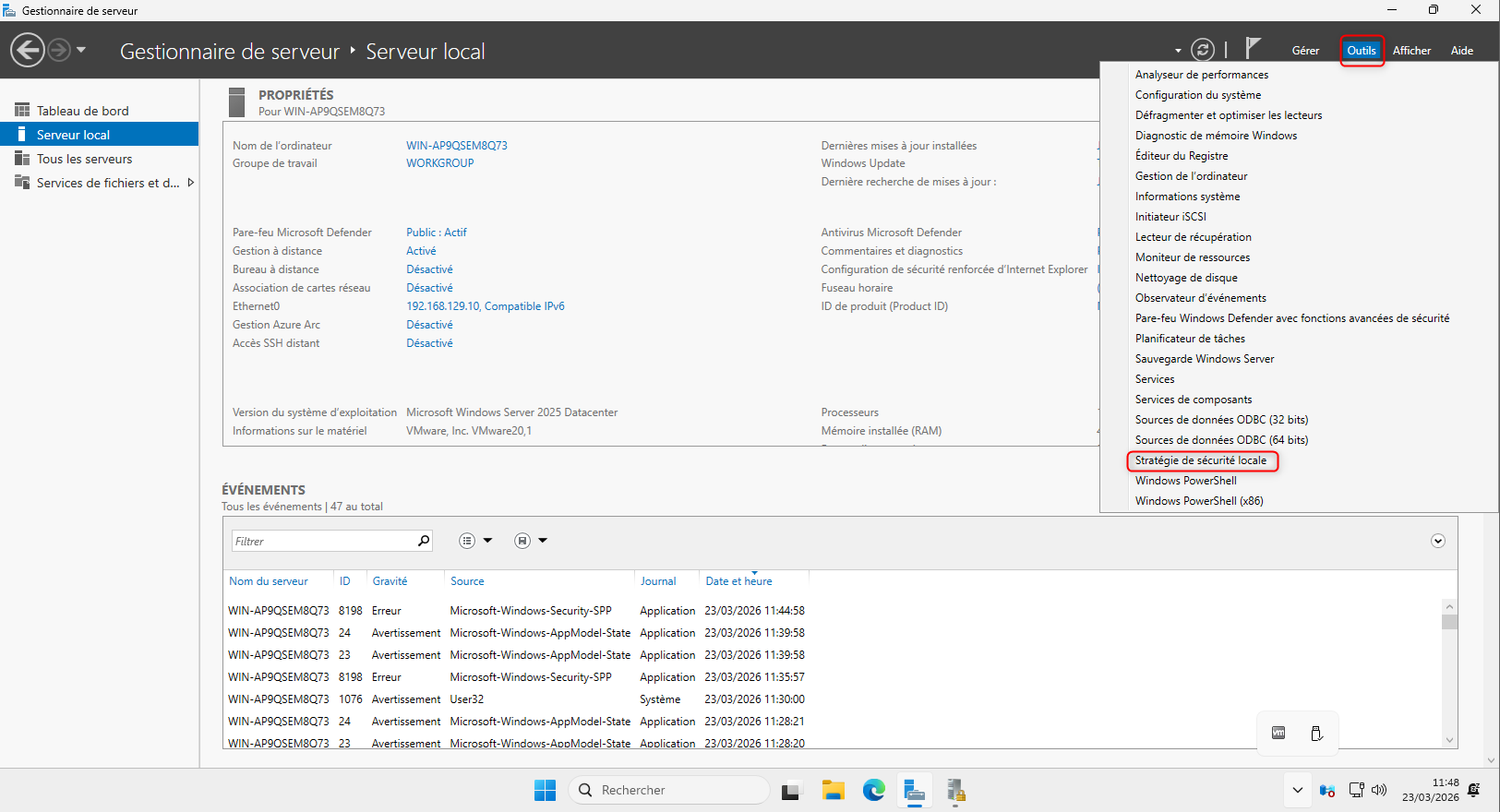This screenshot has width=1500, height=812.
Task: Open Initiateur iSCSI
Action: (x=1170, y=217)
